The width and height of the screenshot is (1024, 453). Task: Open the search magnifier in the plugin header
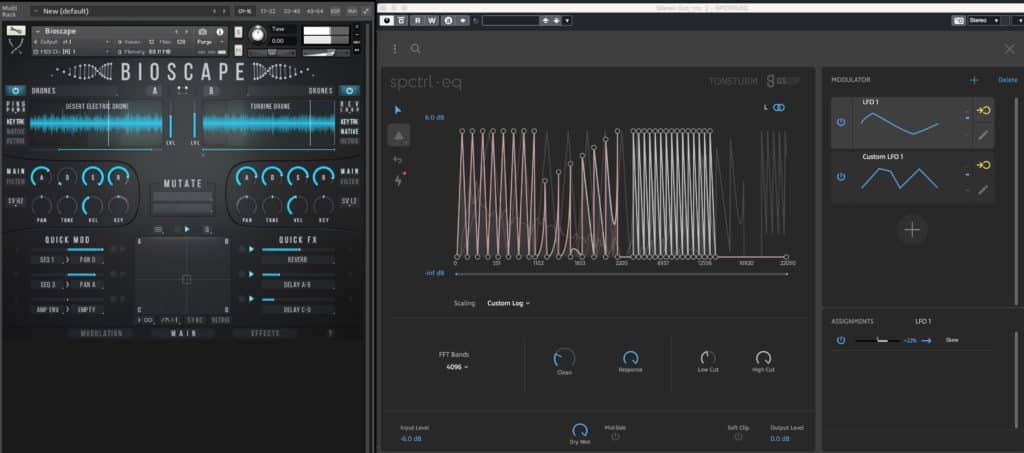415,49
